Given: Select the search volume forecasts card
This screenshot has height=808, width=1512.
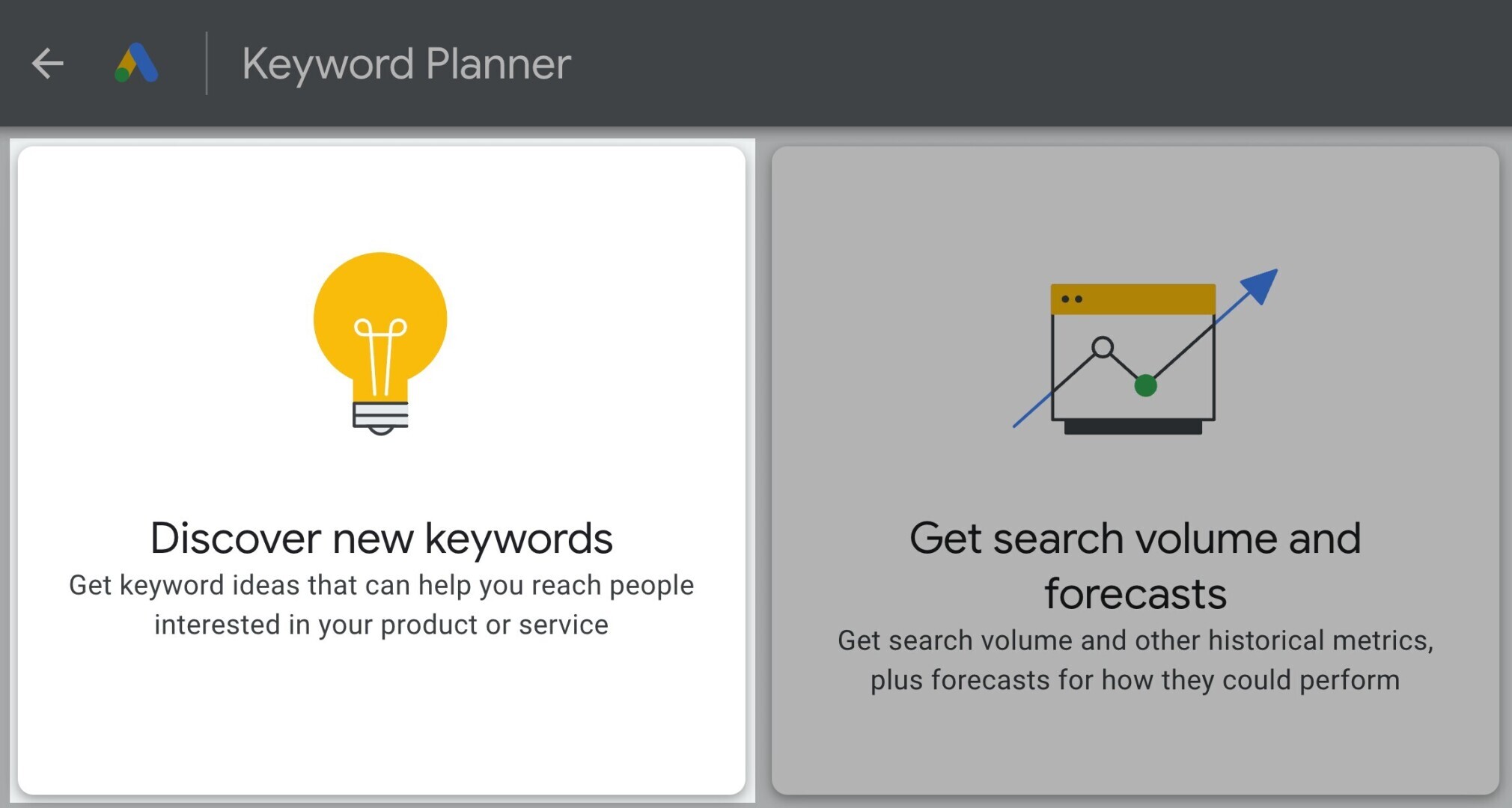Looking at the screenshot, I should [x=1135, y=470].
